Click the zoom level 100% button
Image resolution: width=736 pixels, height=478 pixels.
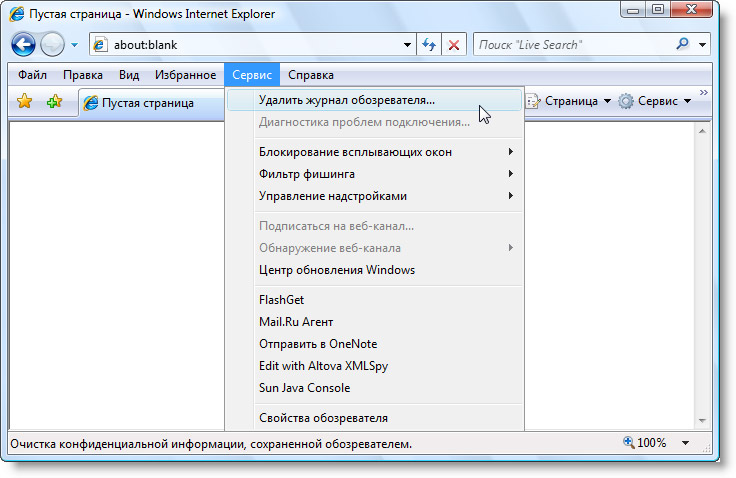click(x=644, y=443)
